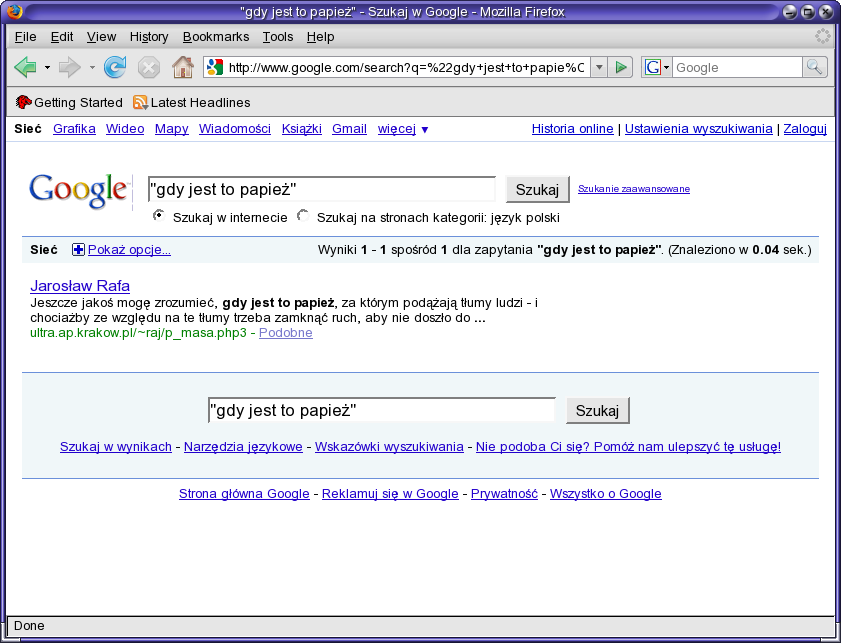The width and height of the screenshot is (841, 643).
Task: Expand the więcej menu arrow
Action: coord(425,130)
